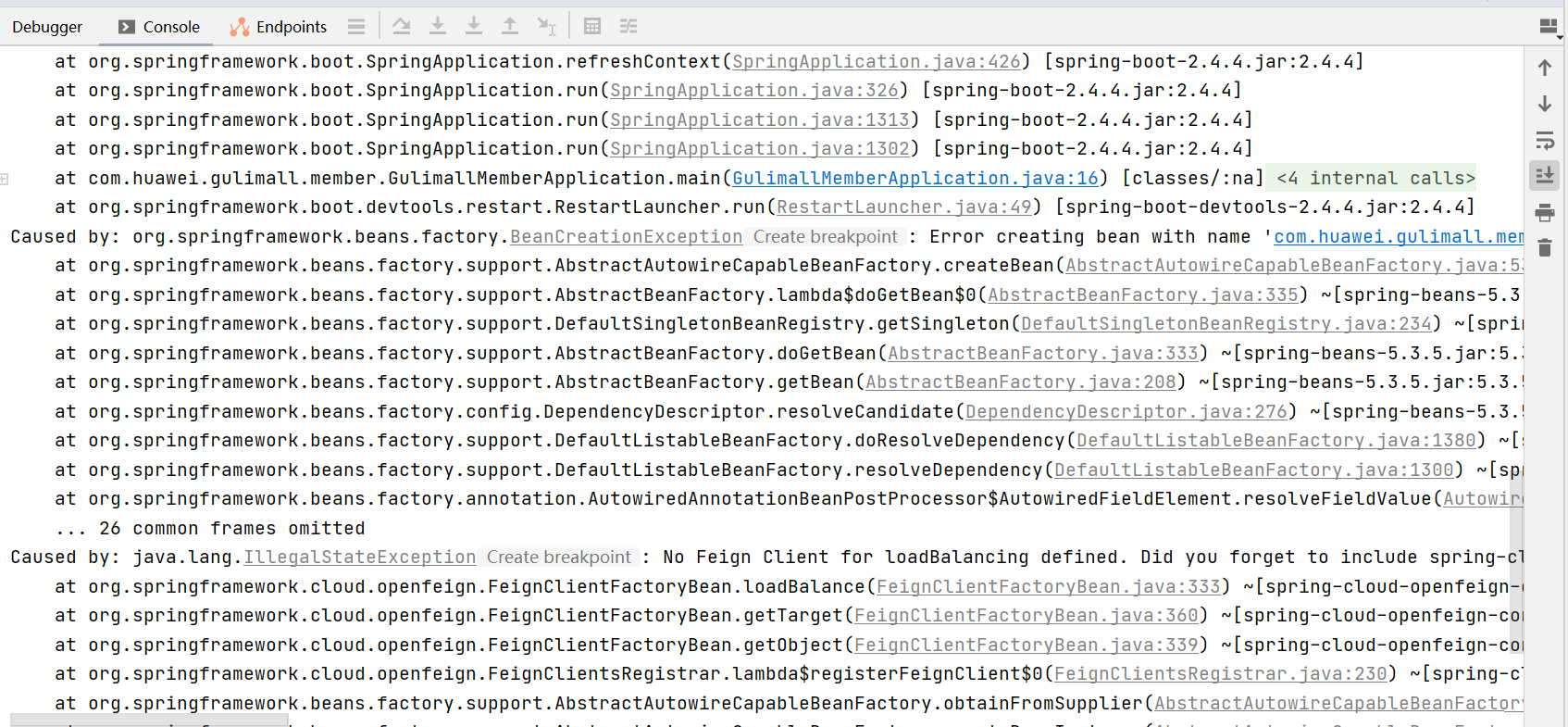Toggle Soft-Wrap for console output
Image resolution: width=1568 pixels, height=727 pixels.
(x=1545, y=141)
